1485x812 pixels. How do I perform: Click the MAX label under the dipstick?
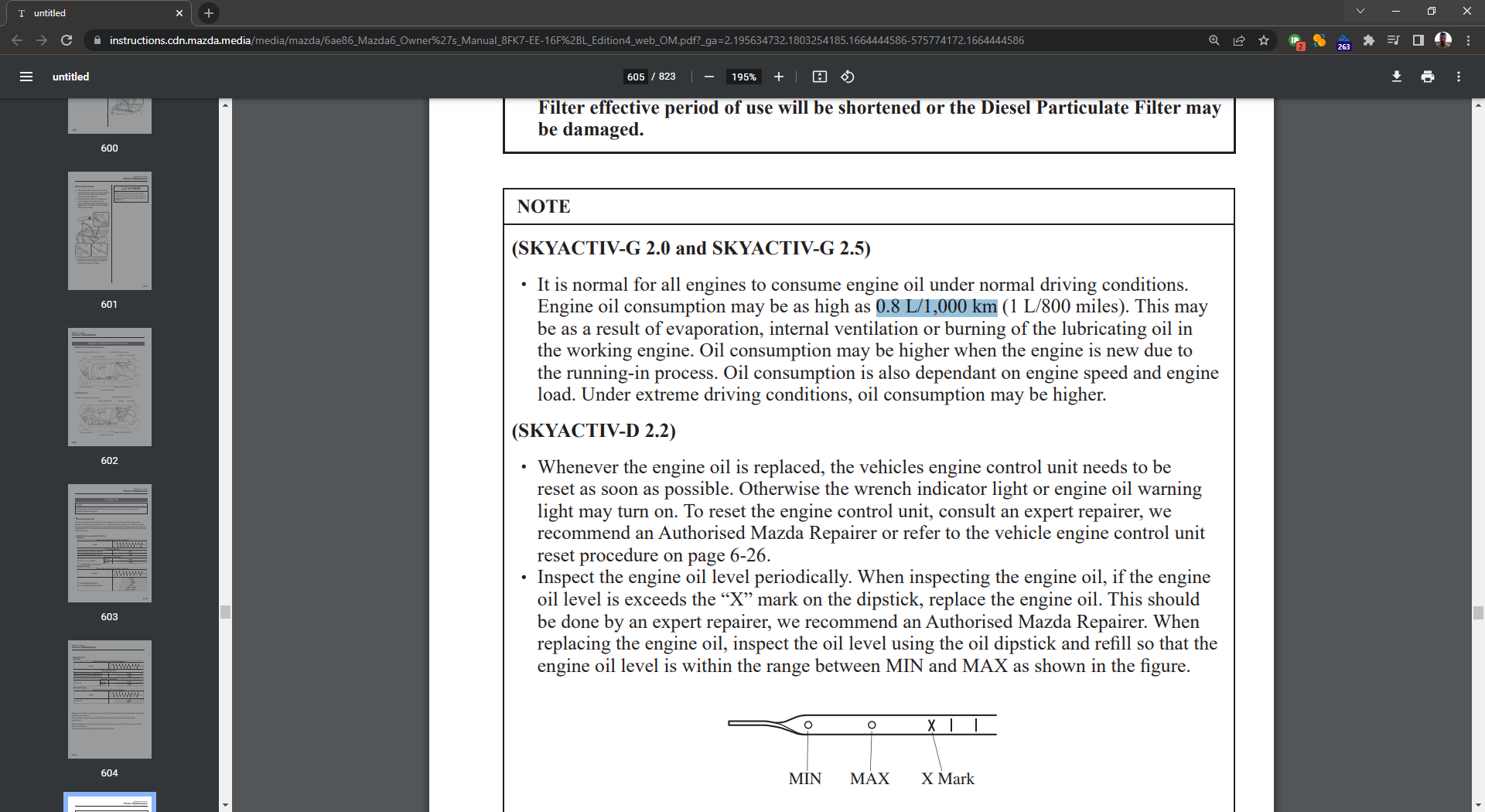870,779
